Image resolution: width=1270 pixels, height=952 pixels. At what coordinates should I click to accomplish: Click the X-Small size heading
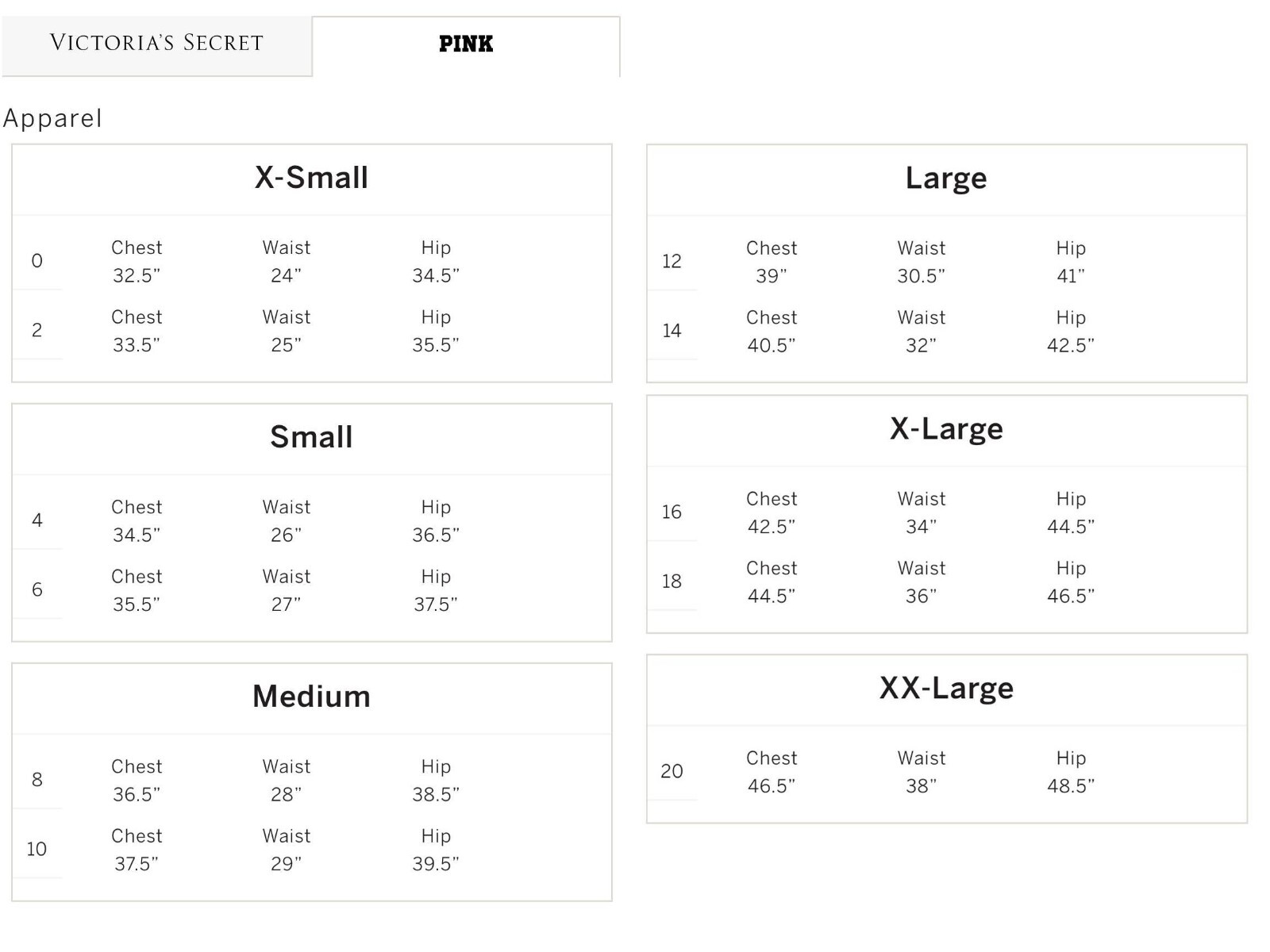pyautogui.click(x=311, y=178)
